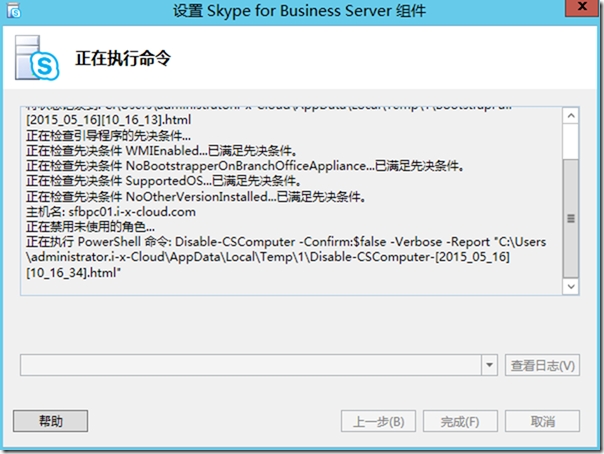Click the 完成(F) button
604x454 pixels.
pyautogui.click(x=460, y=421)
